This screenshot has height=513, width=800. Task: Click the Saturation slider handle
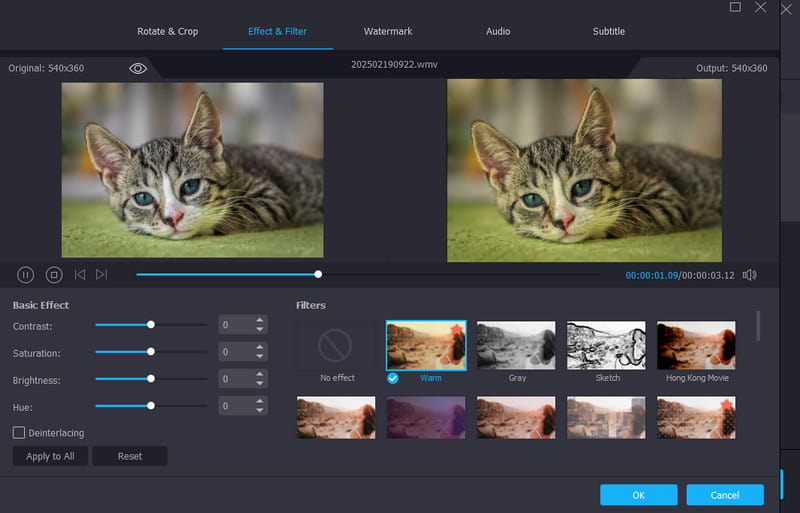151,352
